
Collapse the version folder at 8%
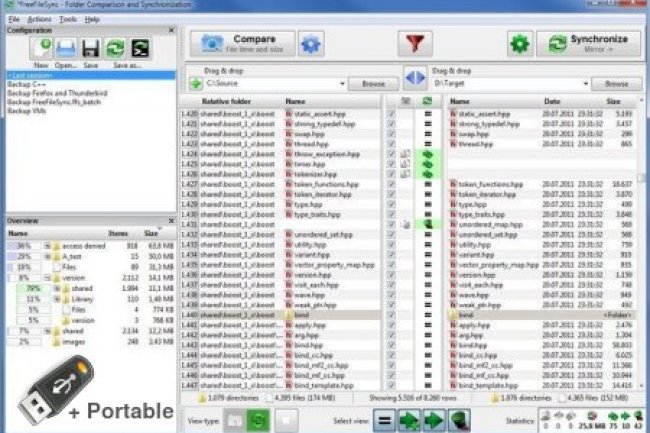click(47, 278)
